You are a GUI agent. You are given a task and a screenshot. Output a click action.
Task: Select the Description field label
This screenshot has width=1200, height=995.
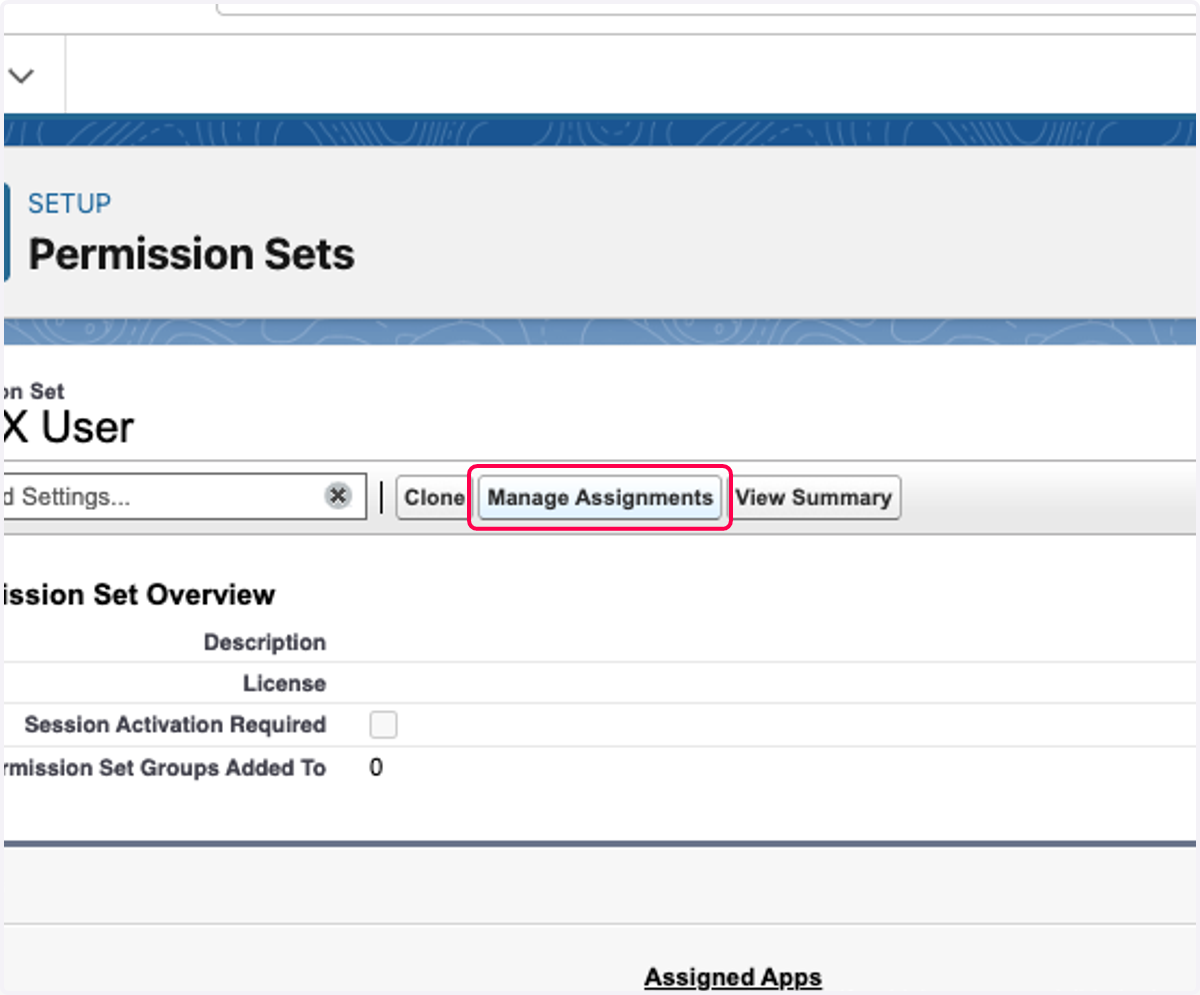click(x=265, y=642)
